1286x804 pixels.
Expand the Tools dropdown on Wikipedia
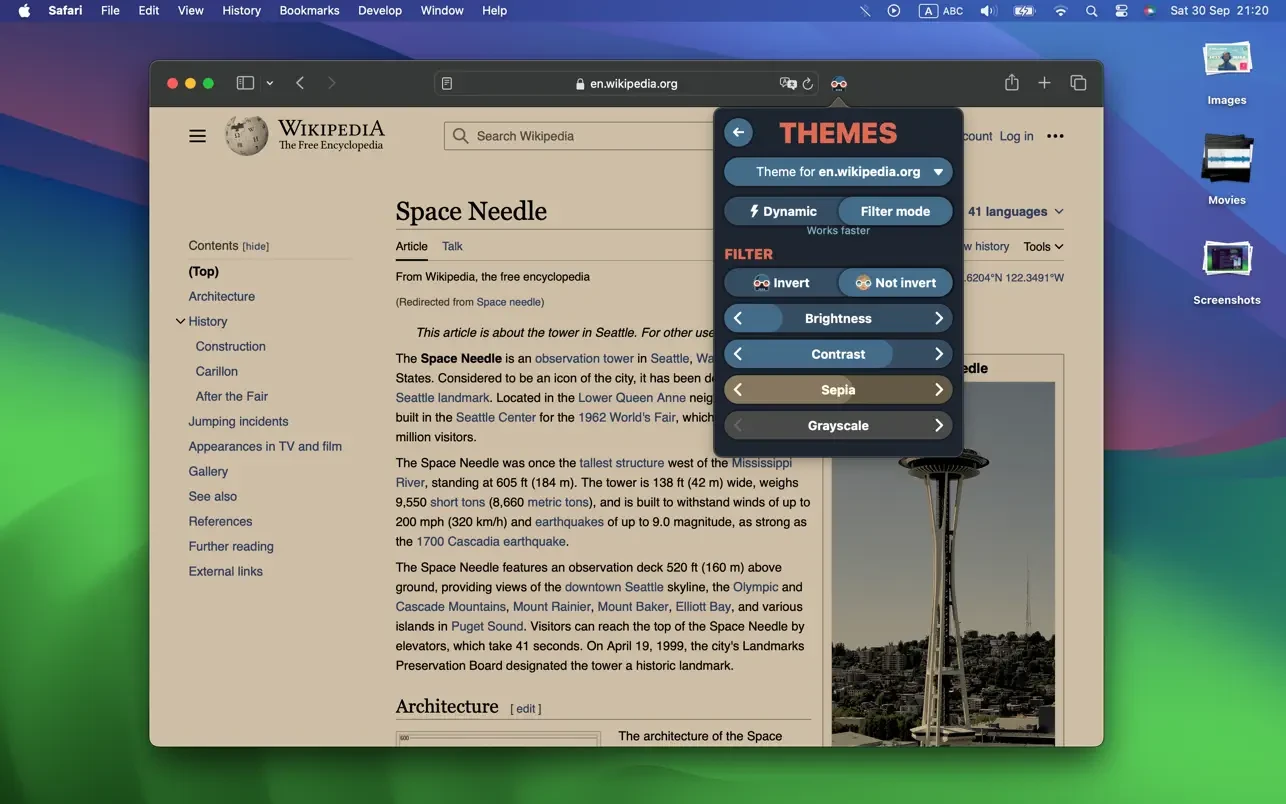click(1043, 246)
